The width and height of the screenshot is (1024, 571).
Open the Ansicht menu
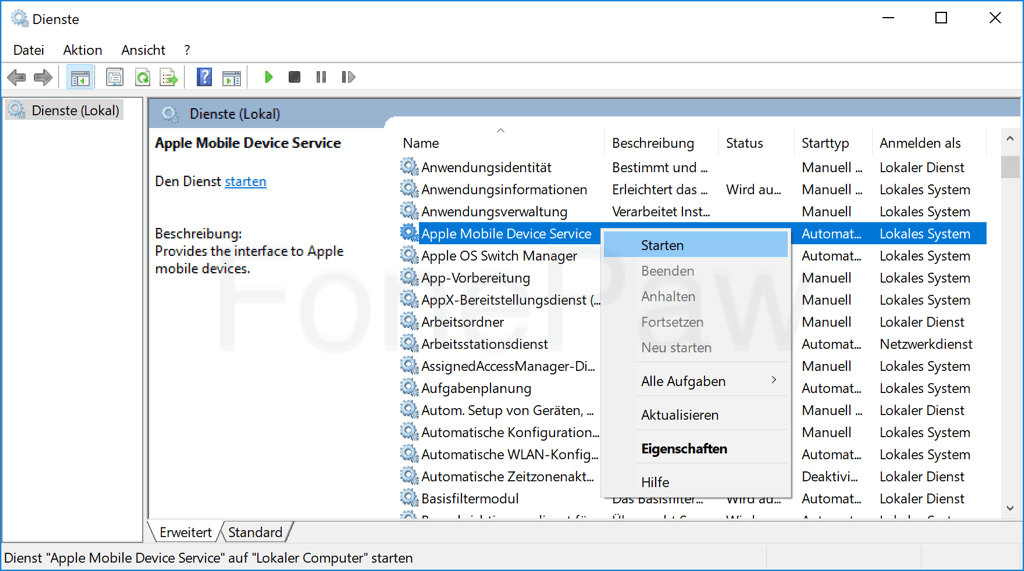point(143,50)
